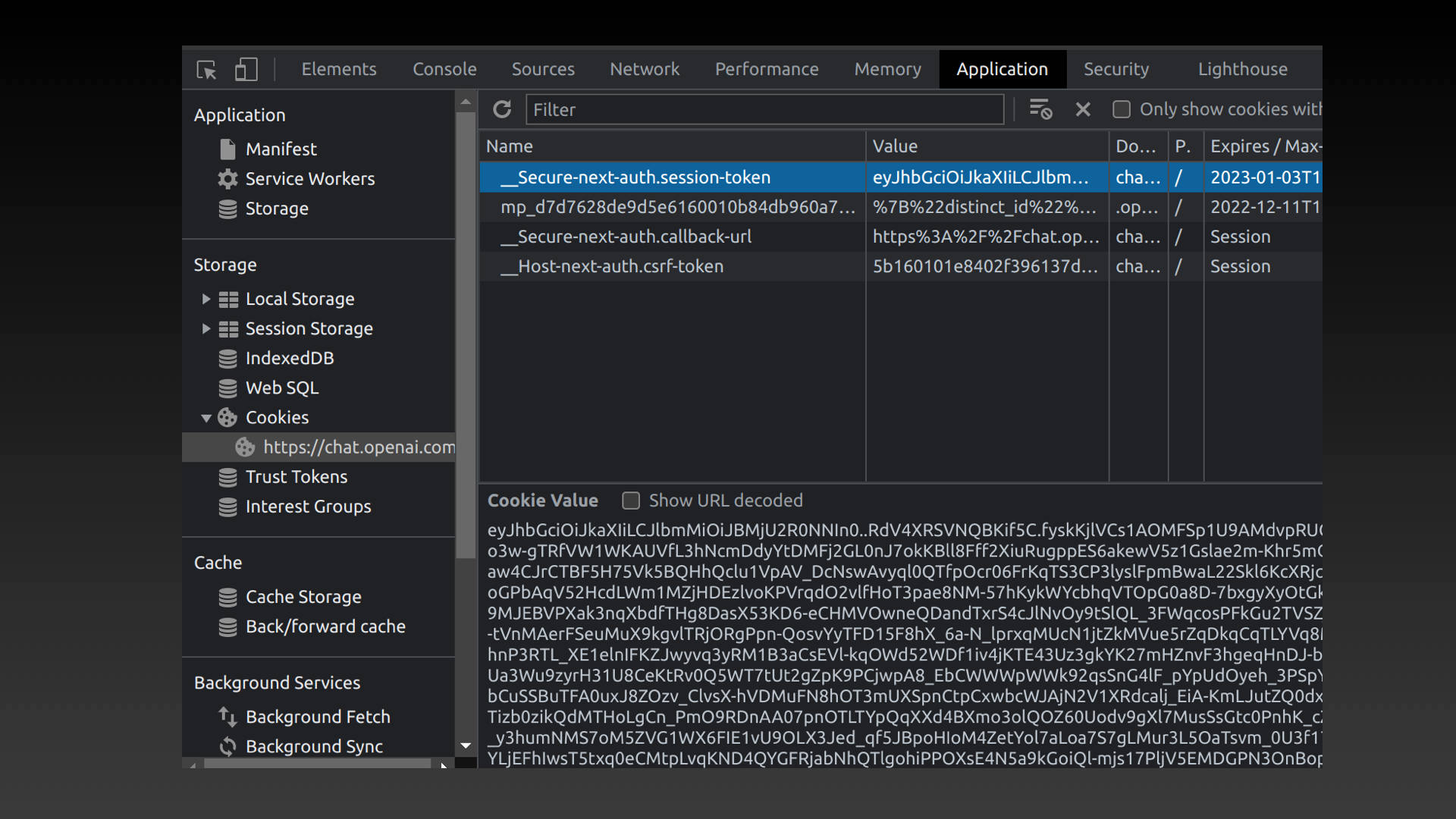Screen dimensions: 1456x819
Task: Open the Lighthouse tab
Action: pyautogui.click(x=1242, y=70)
